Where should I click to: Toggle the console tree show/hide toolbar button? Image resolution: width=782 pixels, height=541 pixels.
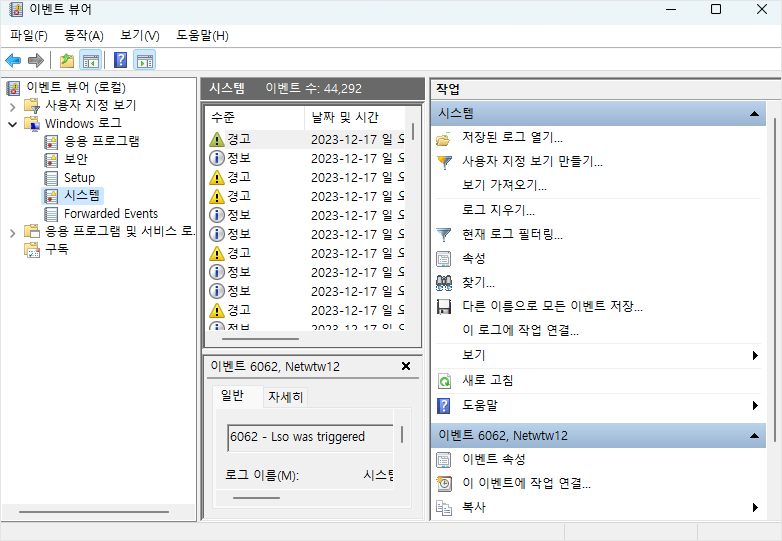pos(91,61)
